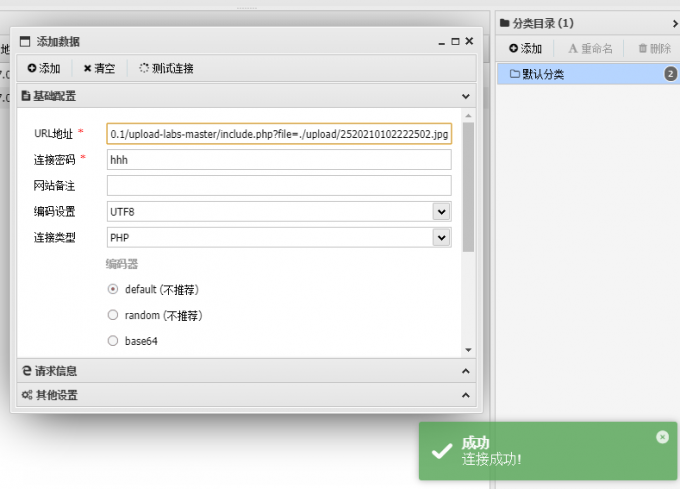Click the form's vertical scrollbar thumb
This screenshot has height=489, width=680.
tap(468, 187)
